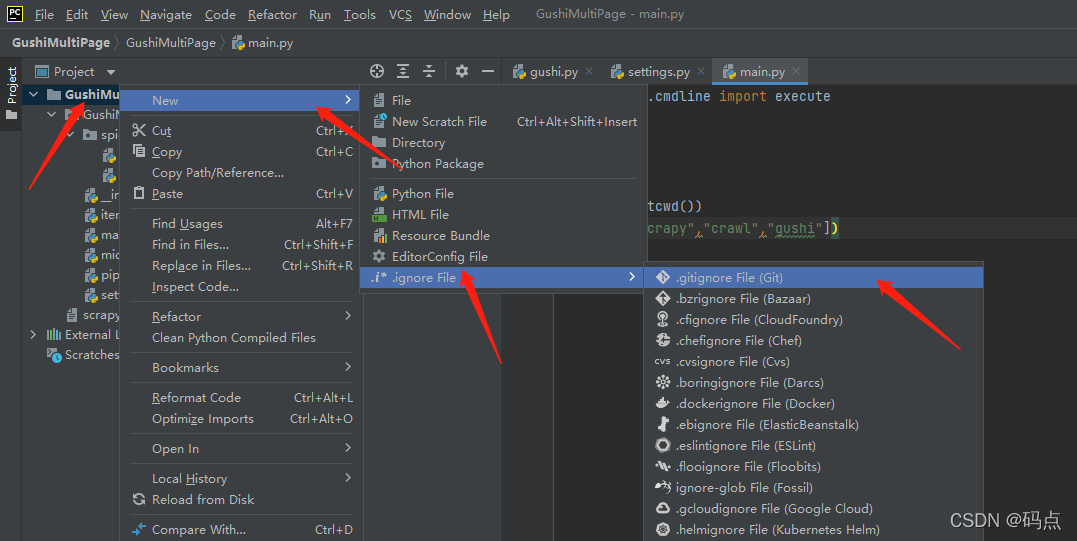Screen dimensions: 1077x541
Task: Close the main.py editor tab
Action: click(796, 71)
